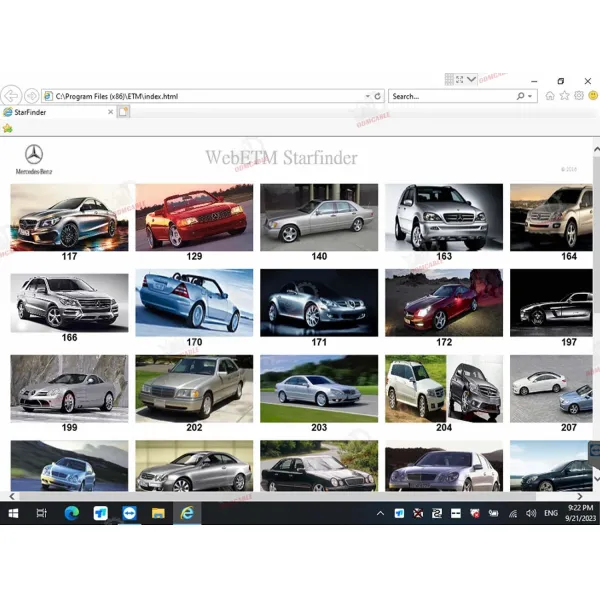Click the label 140
The height and width of the screenshot is (600, 600).
tap(319, 256)
